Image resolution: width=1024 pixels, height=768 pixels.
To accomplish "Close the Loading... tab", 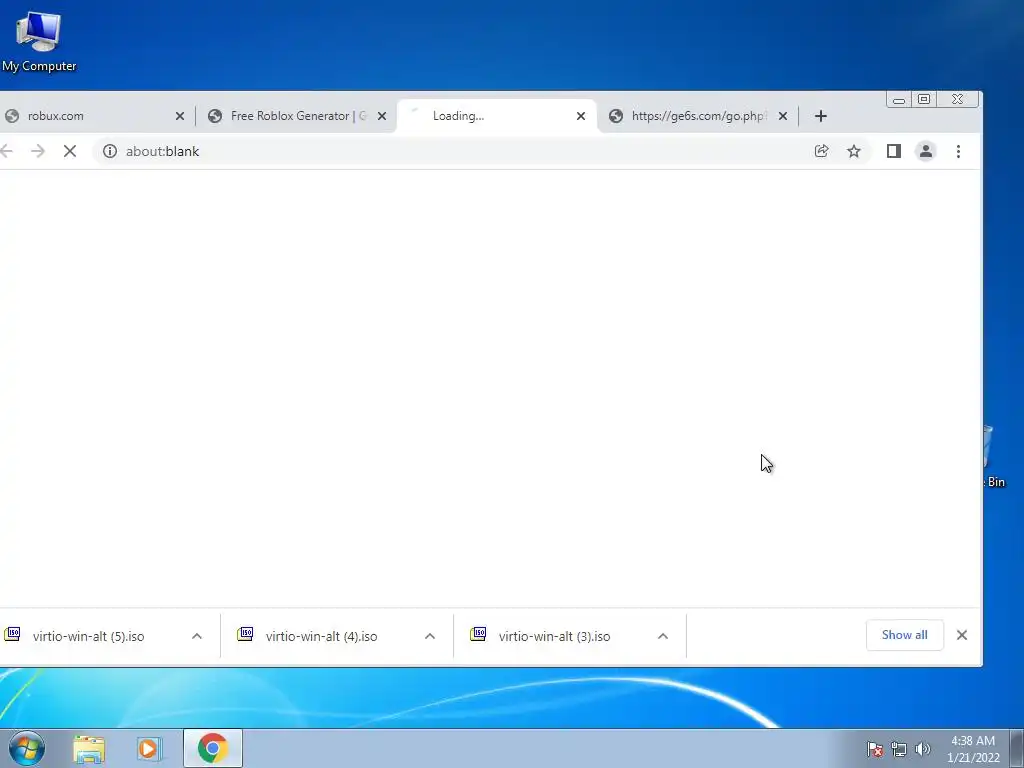I will pos(581,116).
